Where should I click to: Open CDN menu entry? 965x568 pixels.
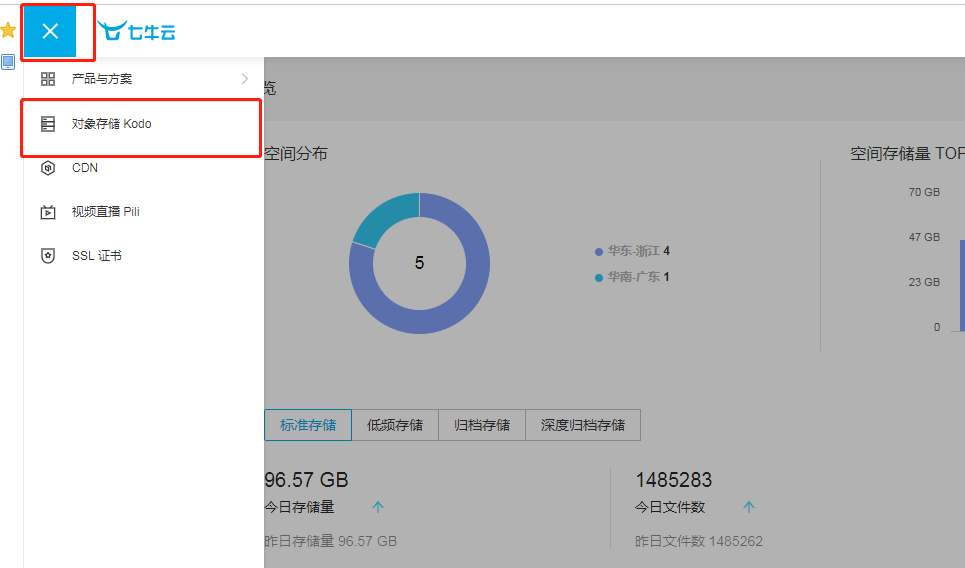pyautogui.click(x=144, y=168)
